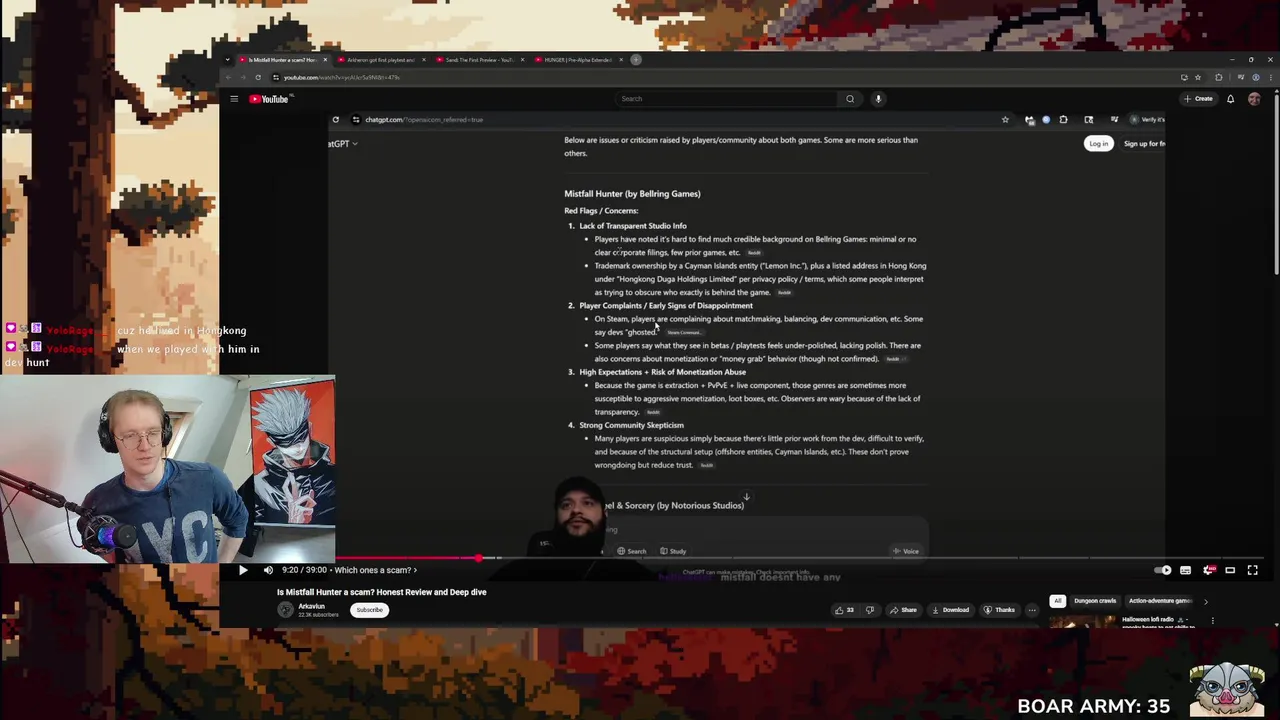Open the Halloween lofi radio thumbnail
This screenshot has height=720, width=1280.
pos(1083,622)
